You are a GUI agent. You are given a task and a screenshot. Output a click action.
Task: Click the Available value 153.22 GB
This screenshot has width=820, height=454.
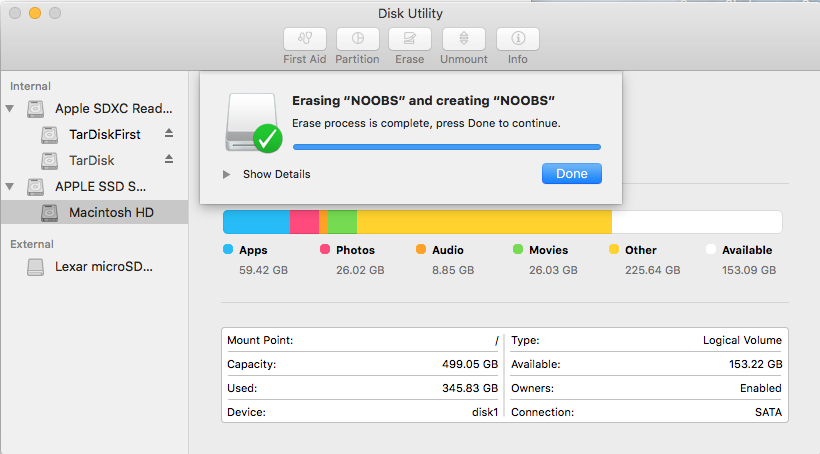pos(756,364)
